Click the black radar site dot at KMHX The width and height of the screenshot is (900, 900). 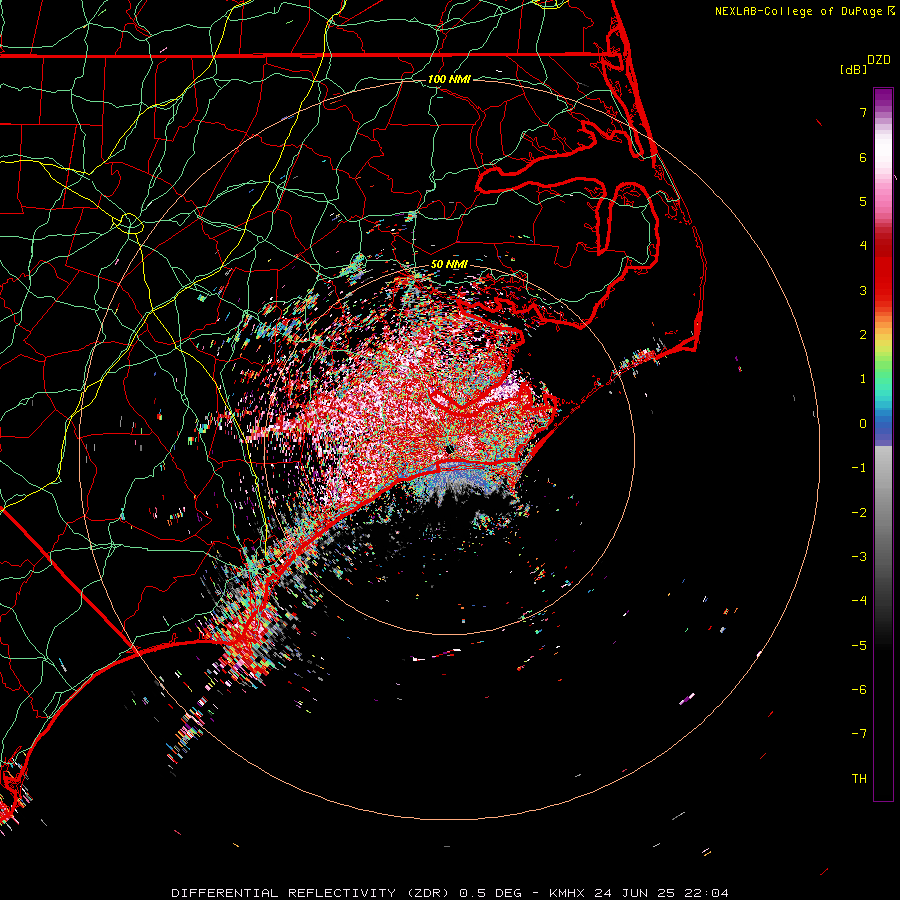pyautogui.click(x=450, y=449)
